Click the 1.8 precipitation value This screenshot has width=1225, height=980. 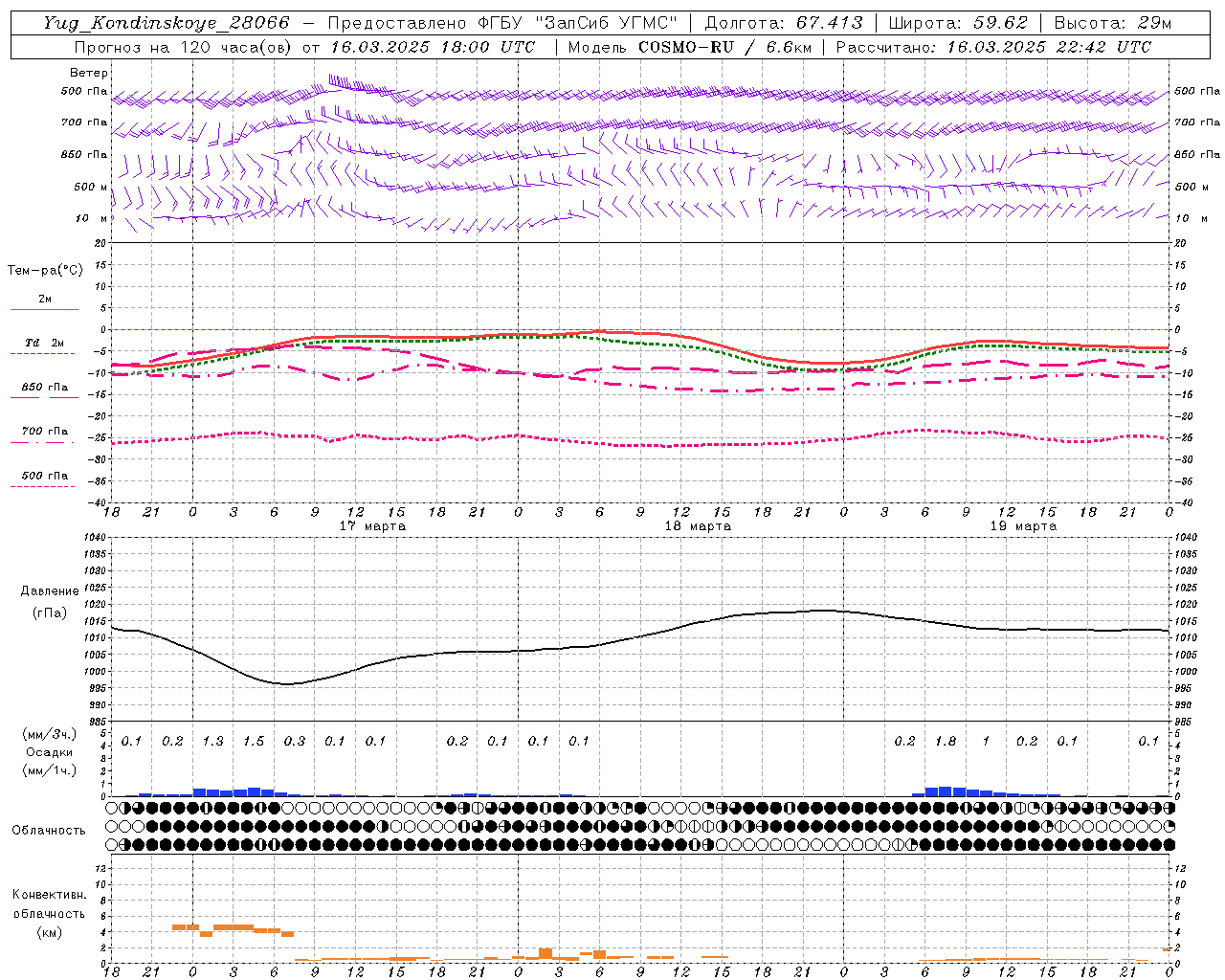pos(946,741)
